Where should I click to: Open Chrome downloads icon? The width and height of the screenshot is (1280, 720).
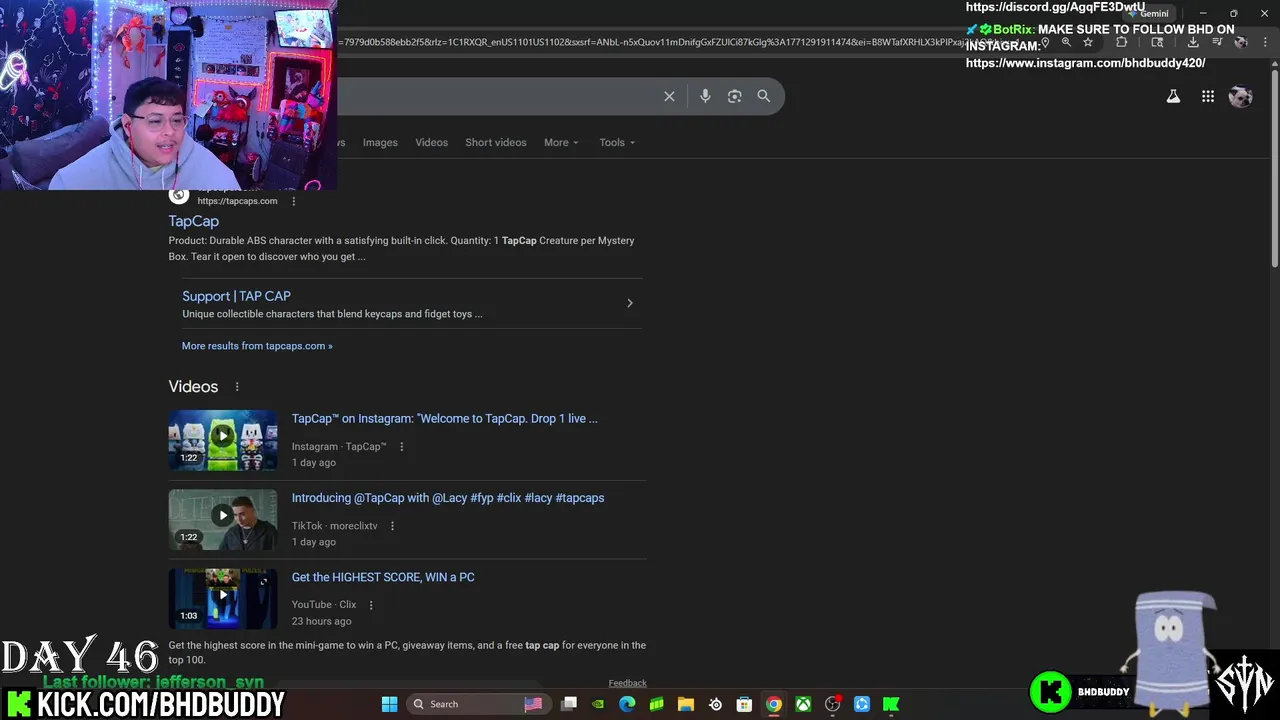(1193, 42)
